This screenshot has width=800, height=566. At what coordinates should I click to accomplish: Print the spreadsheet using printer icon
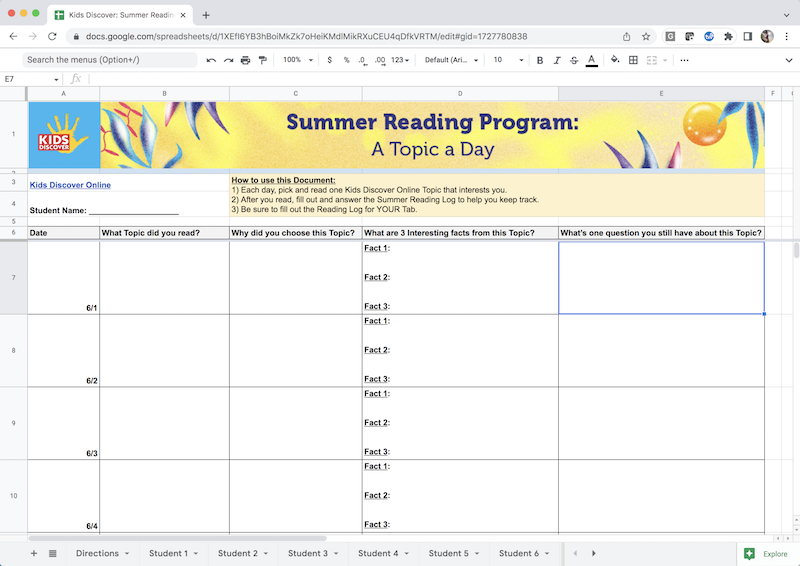(x=245, y=60)
